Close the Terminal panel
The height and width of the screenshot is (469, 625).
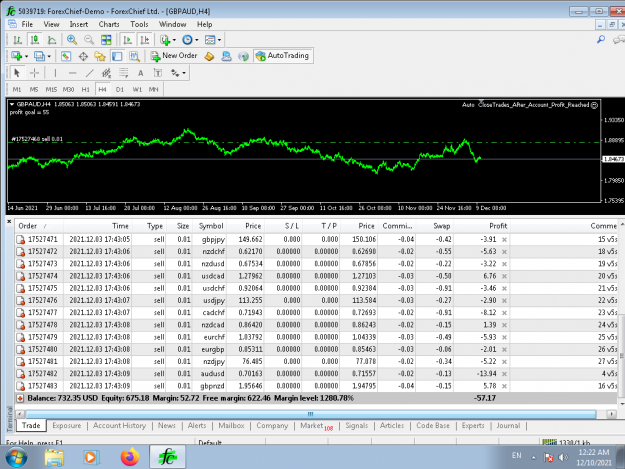(9, 221)
